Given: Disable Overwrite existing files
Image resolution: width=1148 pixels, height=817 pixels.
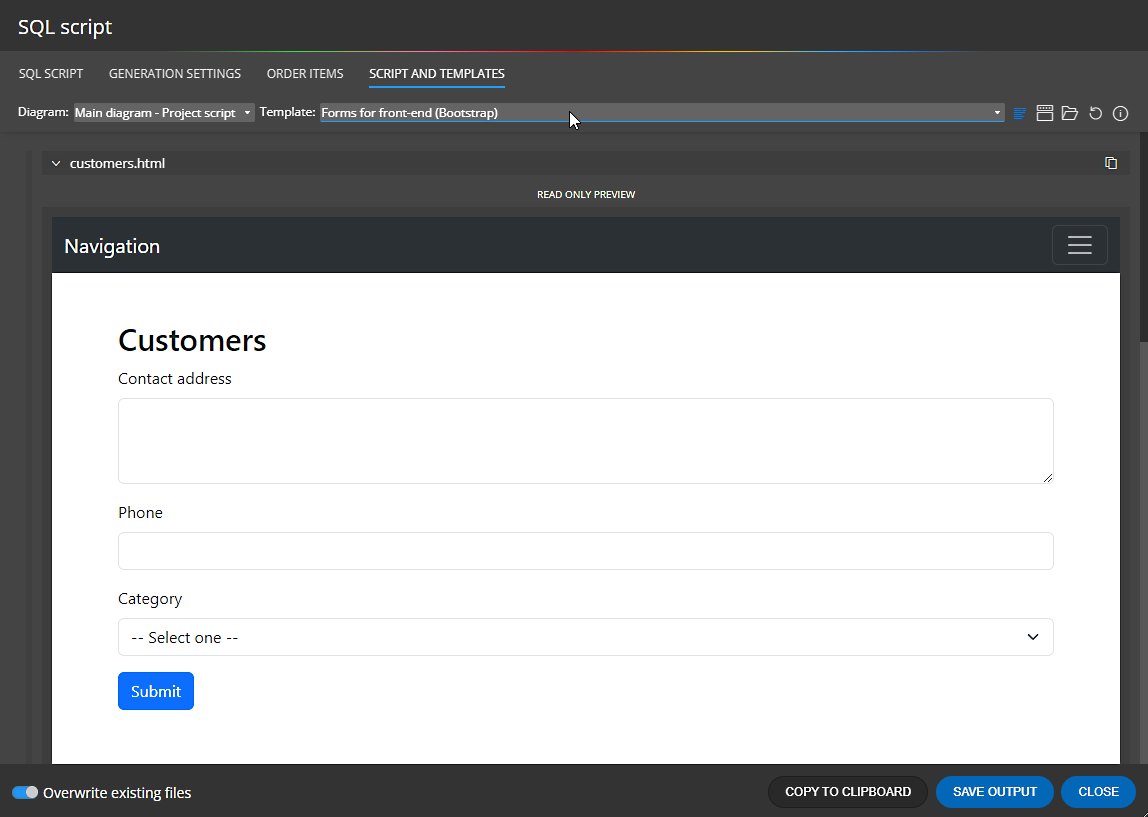Looking at the screenshot, I should click(25, 791).
